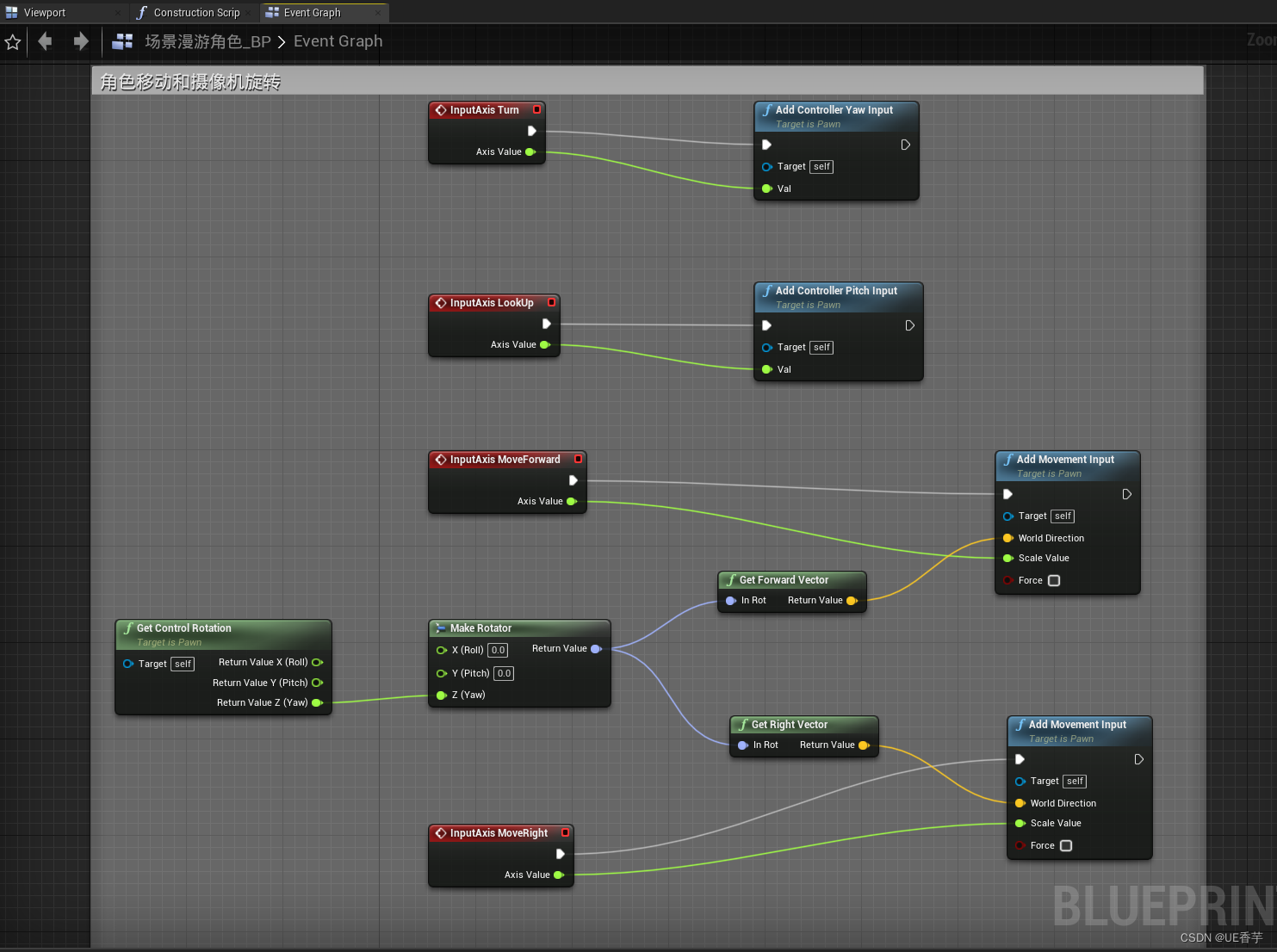Navigate forward with the right arrow
The image size is (1277, 952).
coord(81,40)
